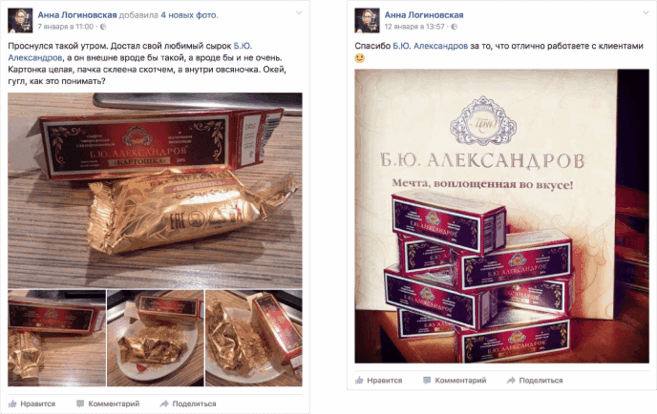Open the stacked Б.Ю. Александров boxes photo
This screenshot has height=414, width=657.
coord(502,216)
